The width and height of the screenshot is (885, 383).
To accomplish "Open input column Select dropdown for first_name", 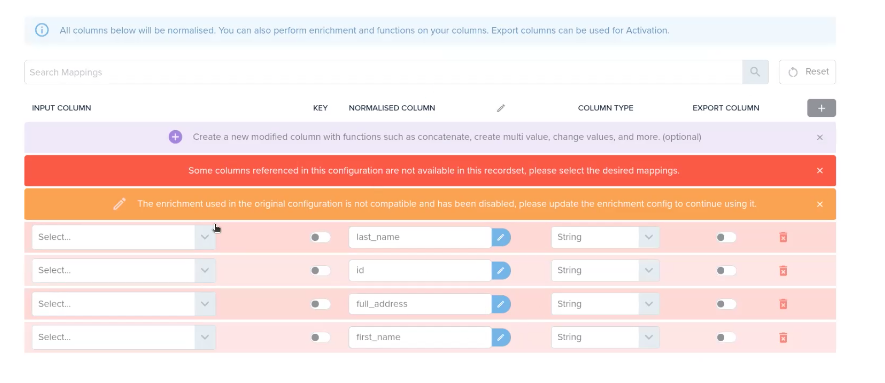I will 124,337.
